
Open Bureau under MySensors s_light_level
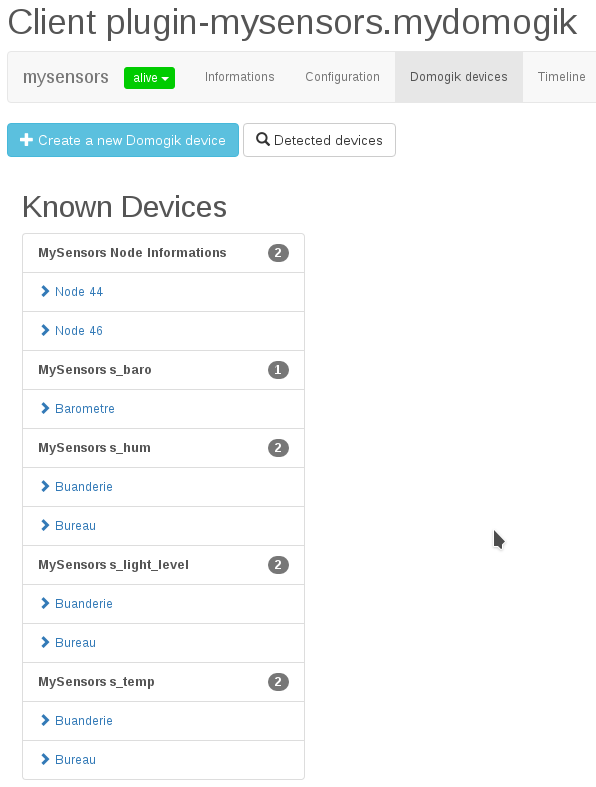pyautogui.click(x=75, y=642)
